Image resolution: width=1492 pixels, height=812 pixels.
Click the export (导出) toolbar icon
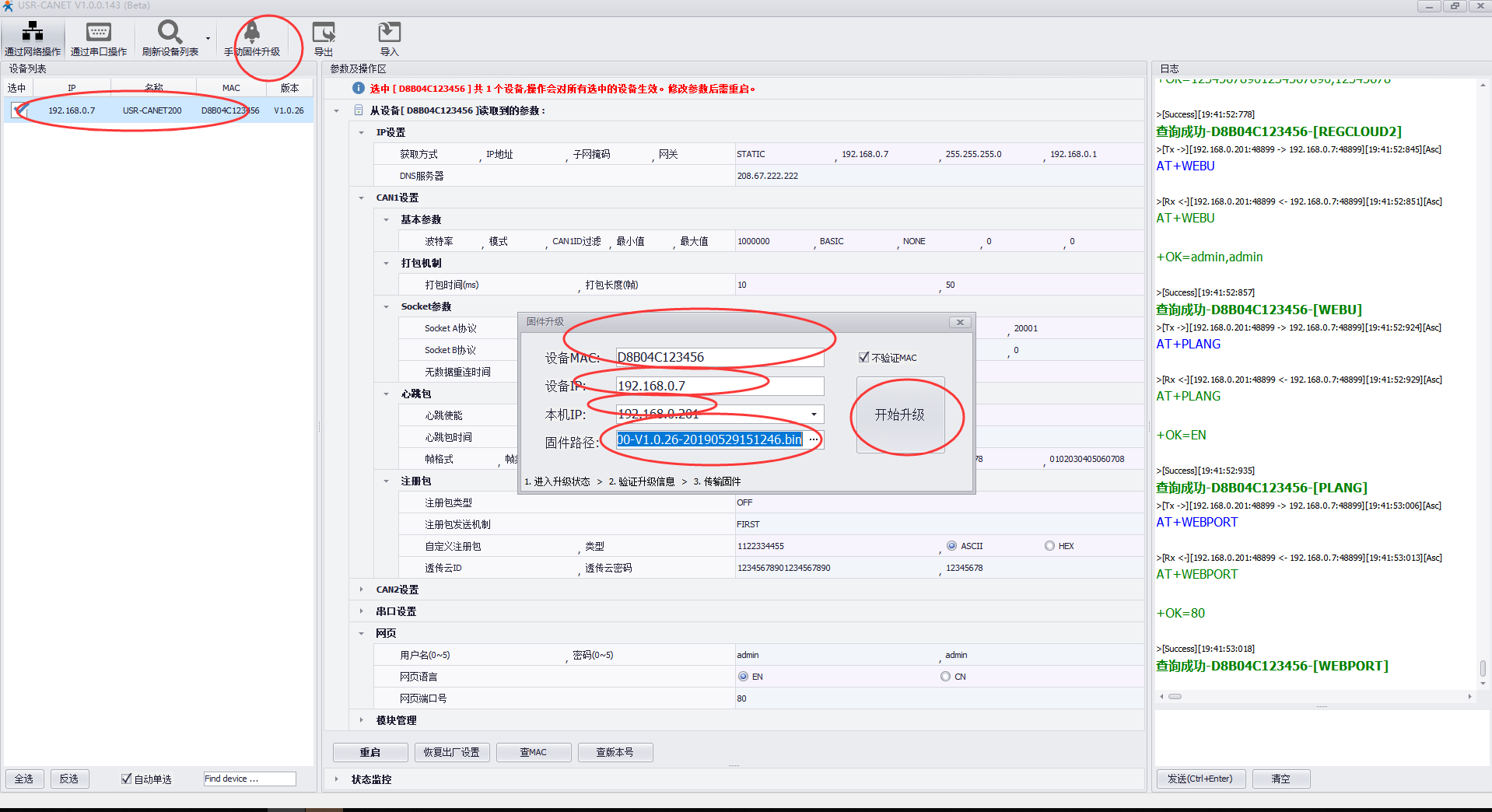[x=324, y=32]
